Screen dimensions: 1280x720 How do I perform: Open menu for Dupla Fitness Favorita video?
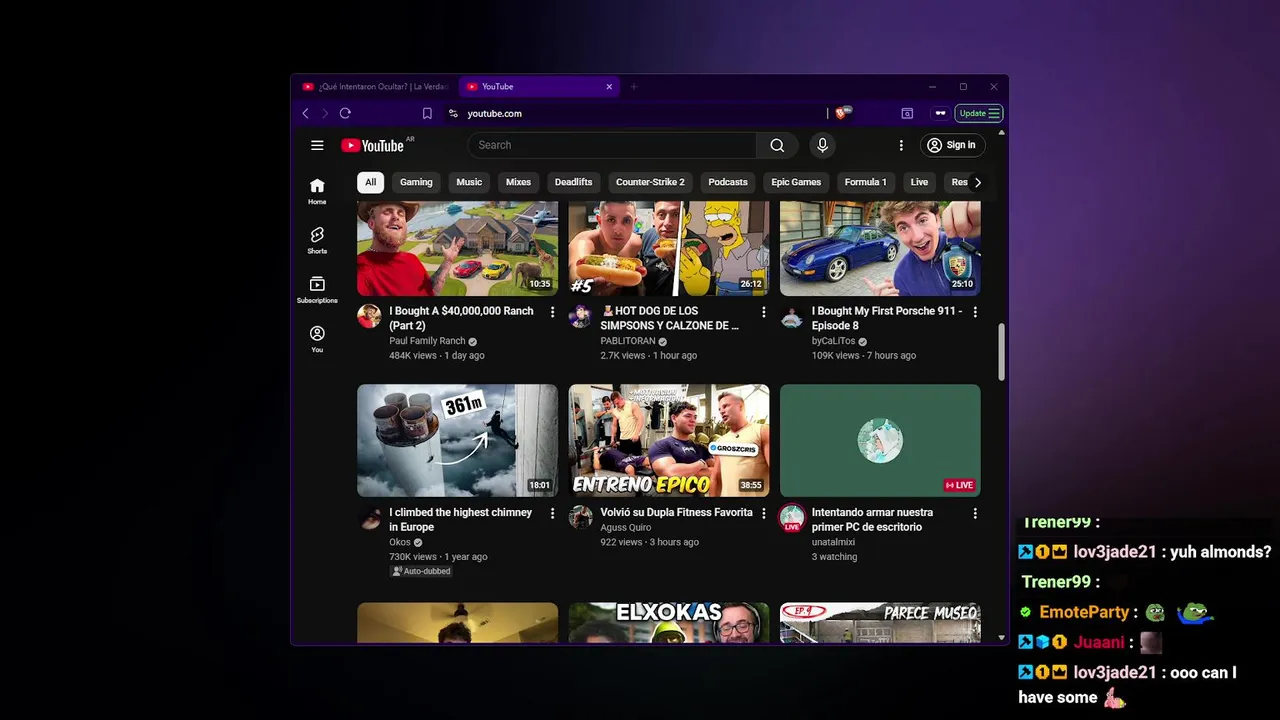tap(764, 513)
